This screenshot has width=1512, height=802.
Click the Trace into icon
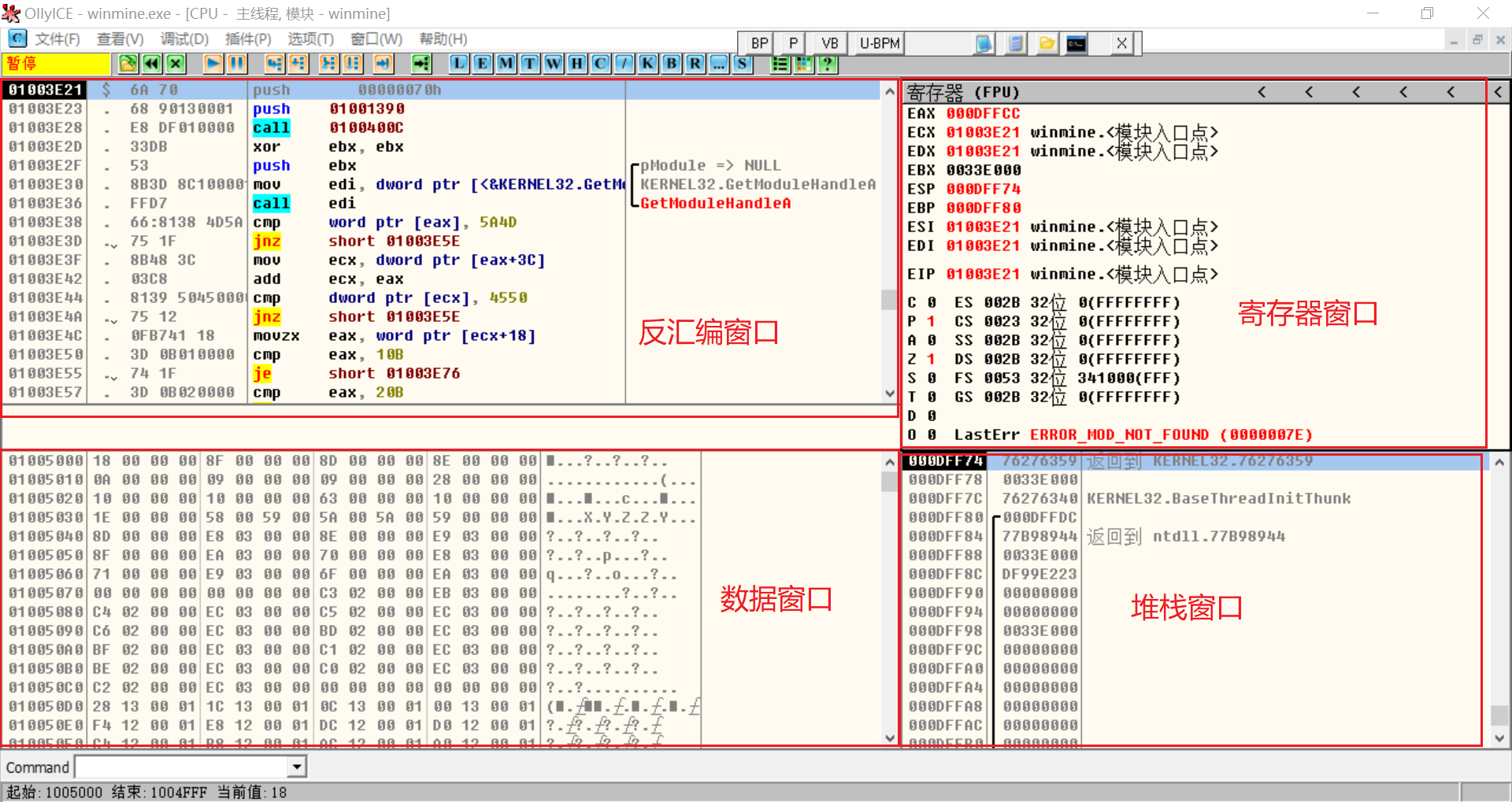point(328,64)
